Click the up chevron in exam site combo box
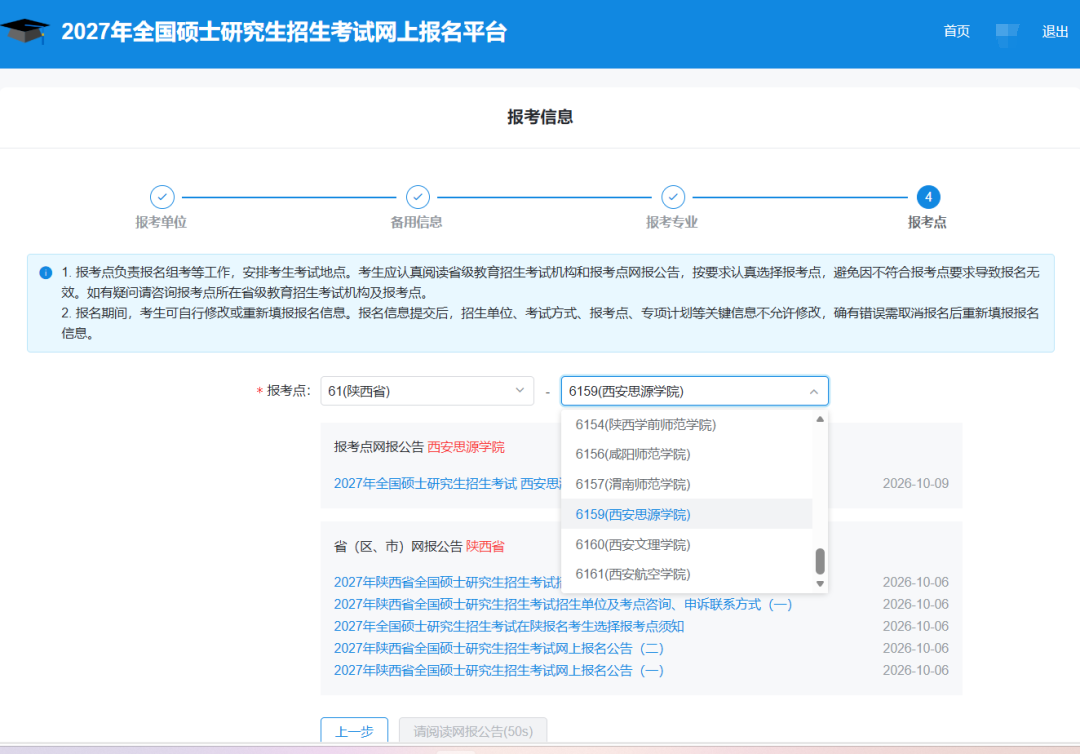This screenshot has width=1080, height=754. [813, 391]
